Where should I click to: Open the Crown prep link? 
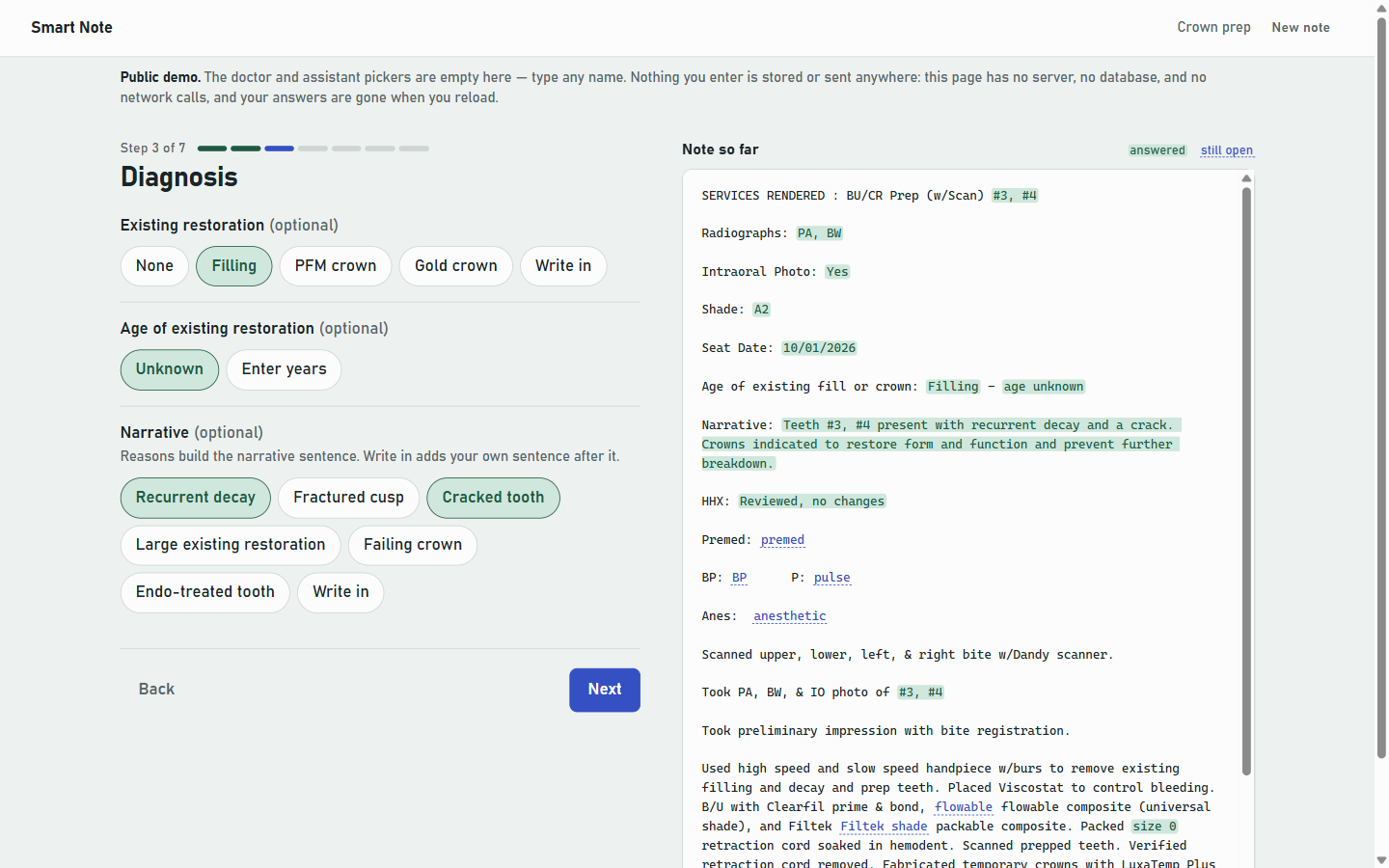coord(1213,27)
